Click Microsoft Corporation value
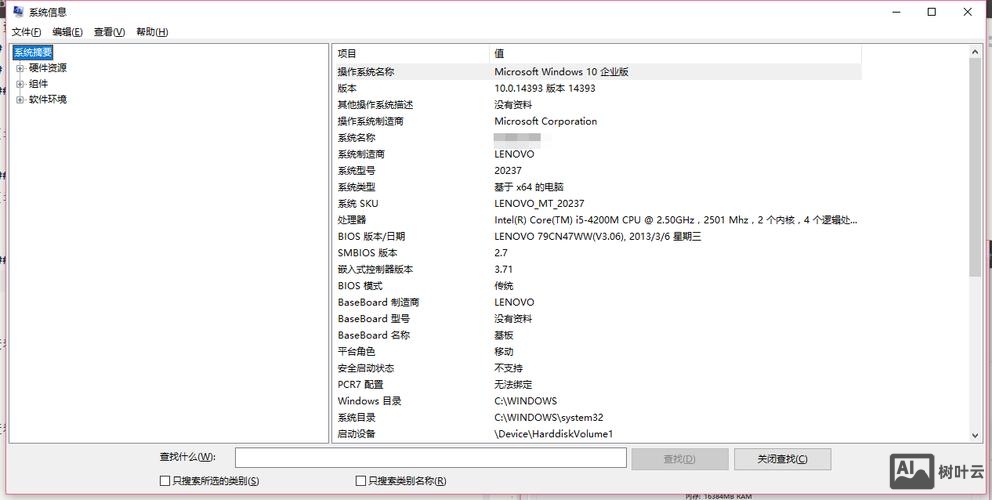 [x=545, y=121]
